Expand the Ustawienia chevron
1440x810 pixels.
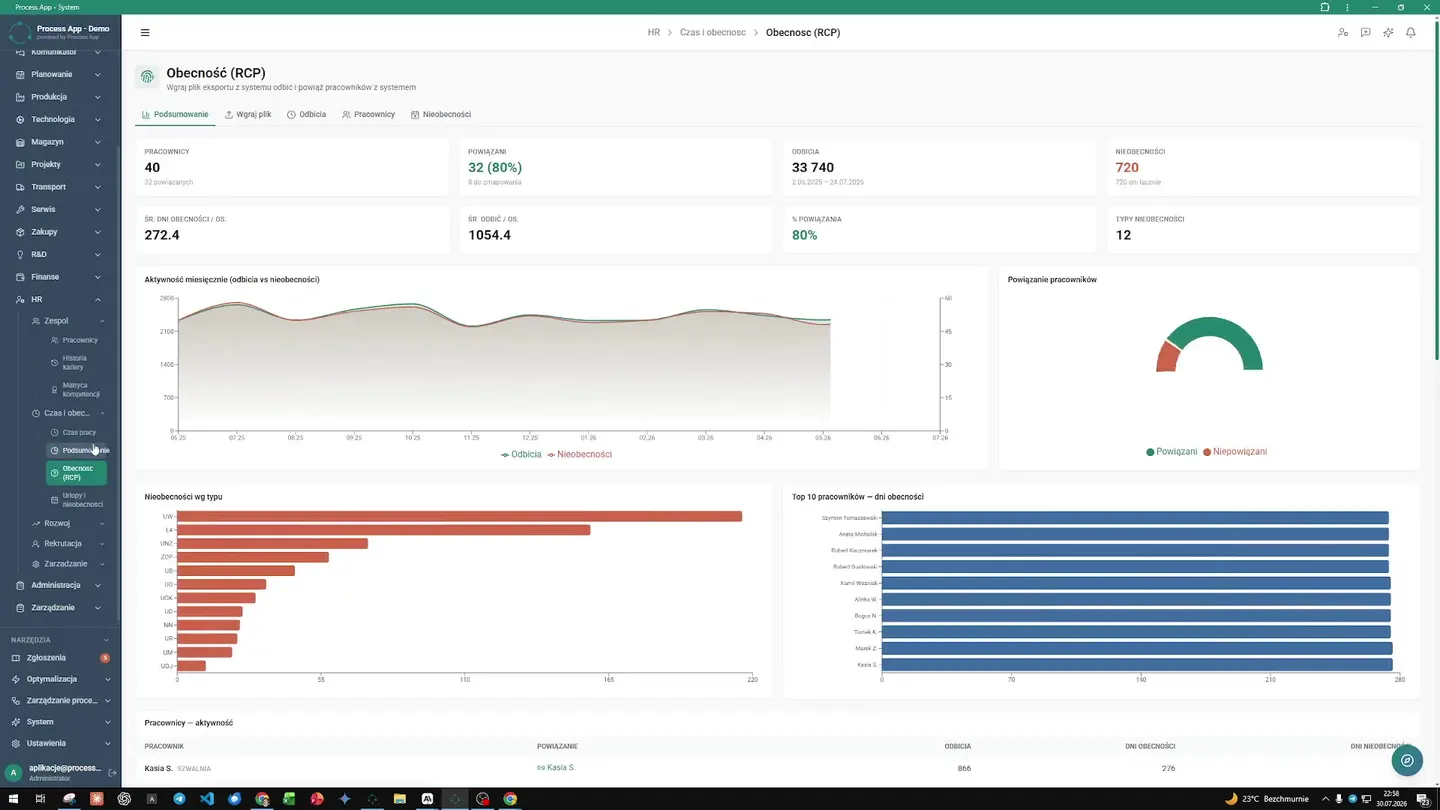pyautogui.click(x=107, y=743)
